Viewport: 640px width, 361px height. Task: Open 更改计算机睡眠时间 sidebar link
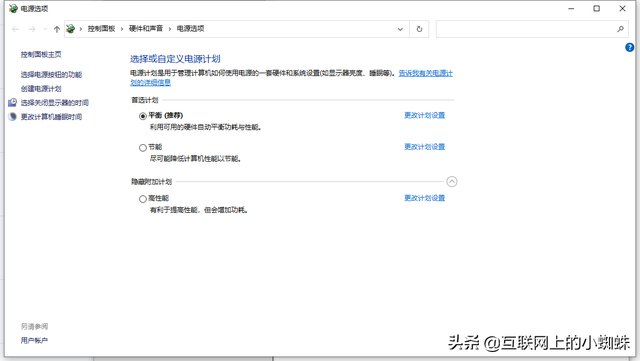[x=51, y=117]
